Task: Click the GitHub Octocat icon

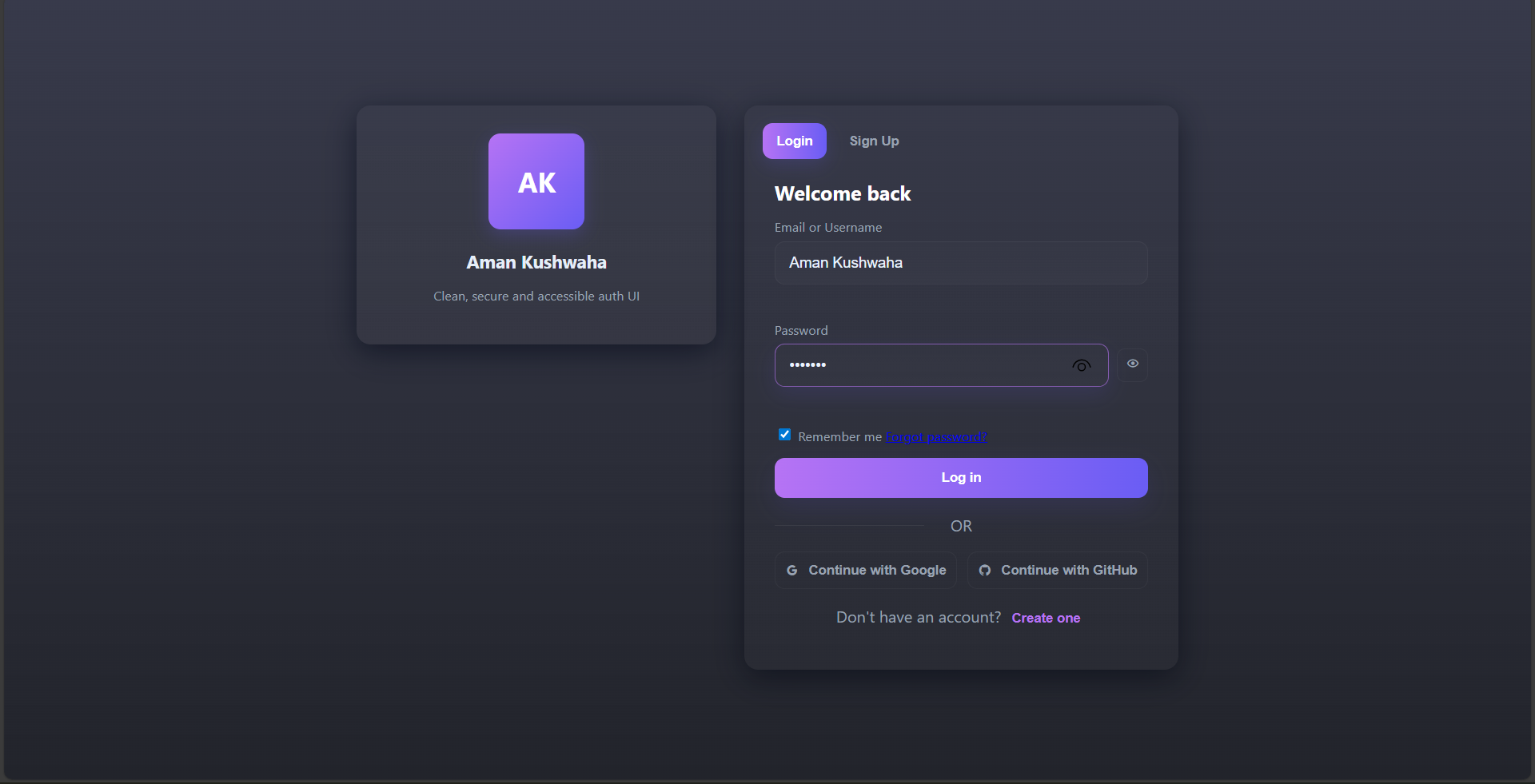Action: point(985,570)
